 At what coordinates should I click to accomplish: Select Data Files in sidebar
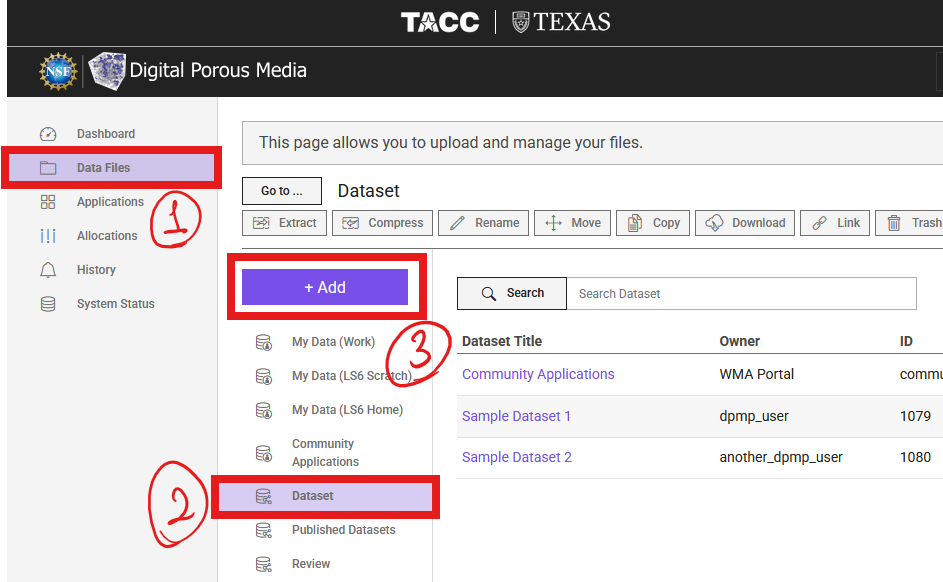tap(111, 168)
